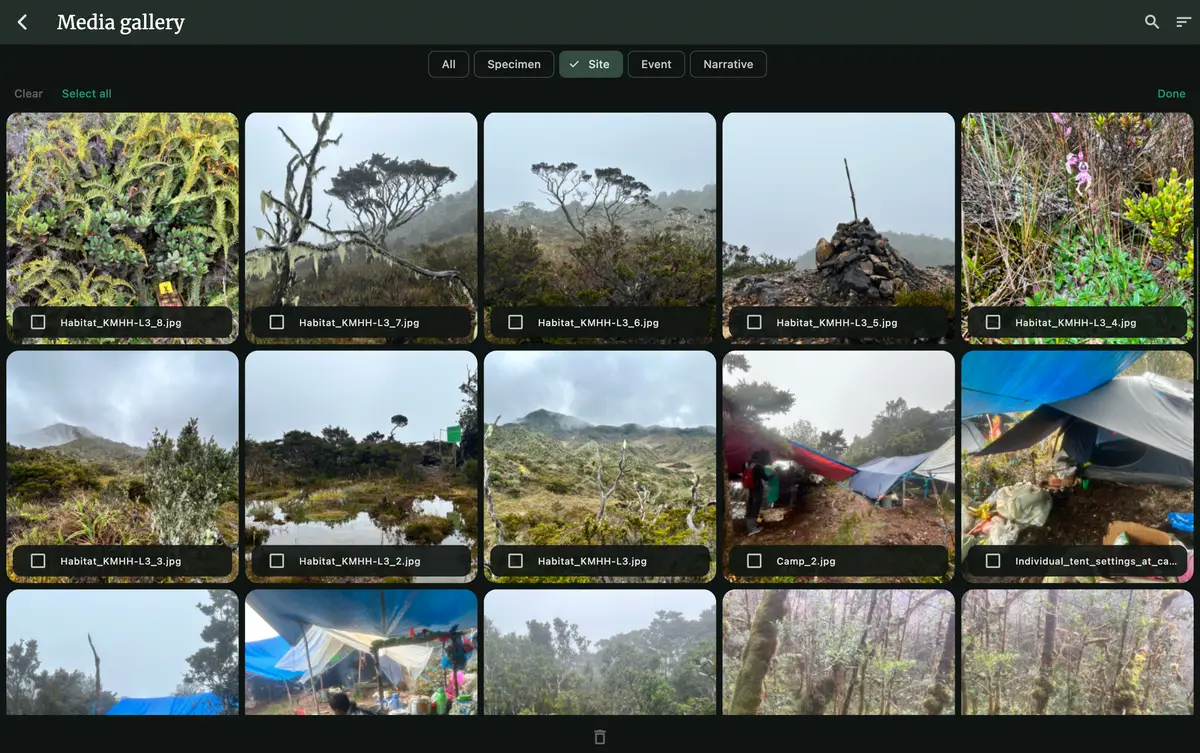The height and width of the screenshot is (753, 1200).
Task: Check the Habitat_KMHH-L3_3.jpg checkbox
Action: click(x=38, y=561)
